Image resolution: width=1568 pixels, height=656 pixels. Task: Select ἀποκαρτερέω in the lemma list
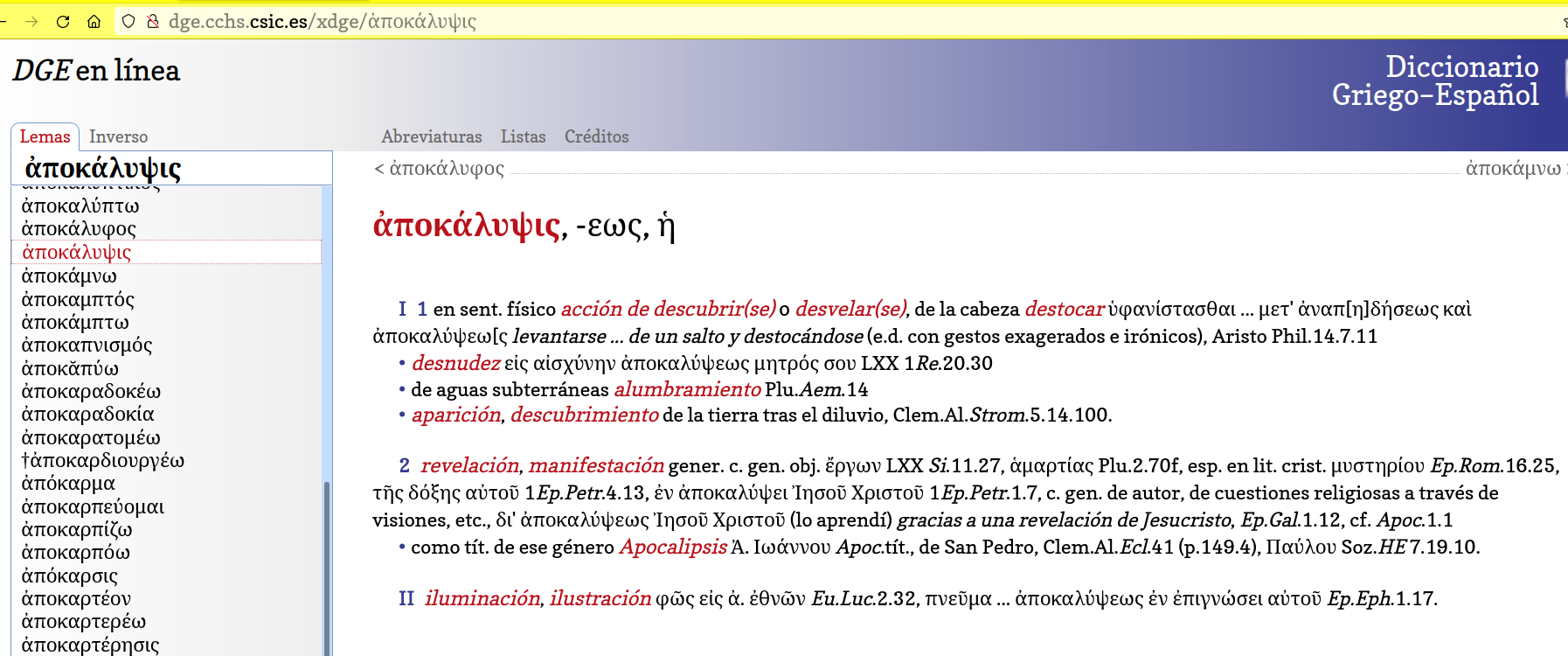[84, 621]
